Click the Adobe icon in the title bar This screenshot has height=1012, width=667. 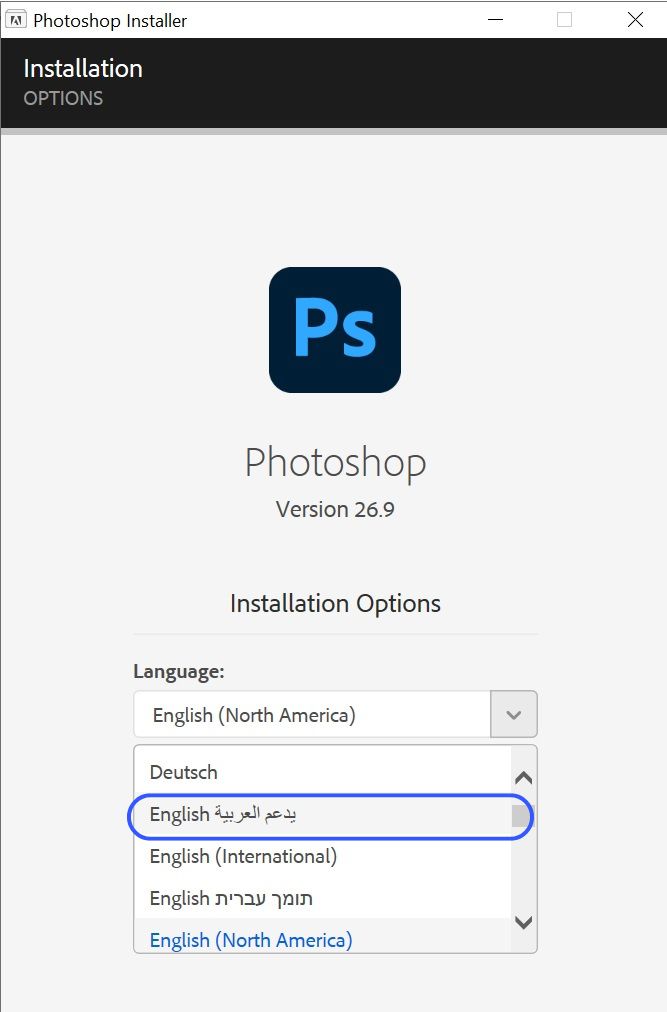coord(16,20)
